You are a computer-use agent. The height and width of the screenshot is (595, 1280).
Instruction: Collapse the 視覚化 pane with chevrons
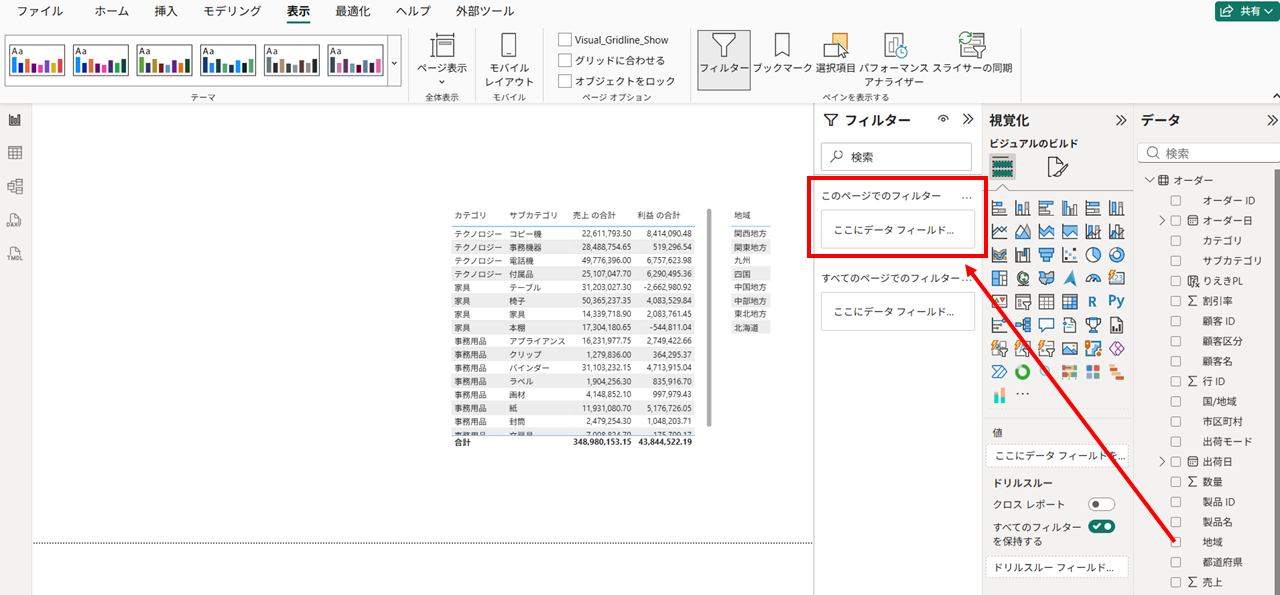1121,120
